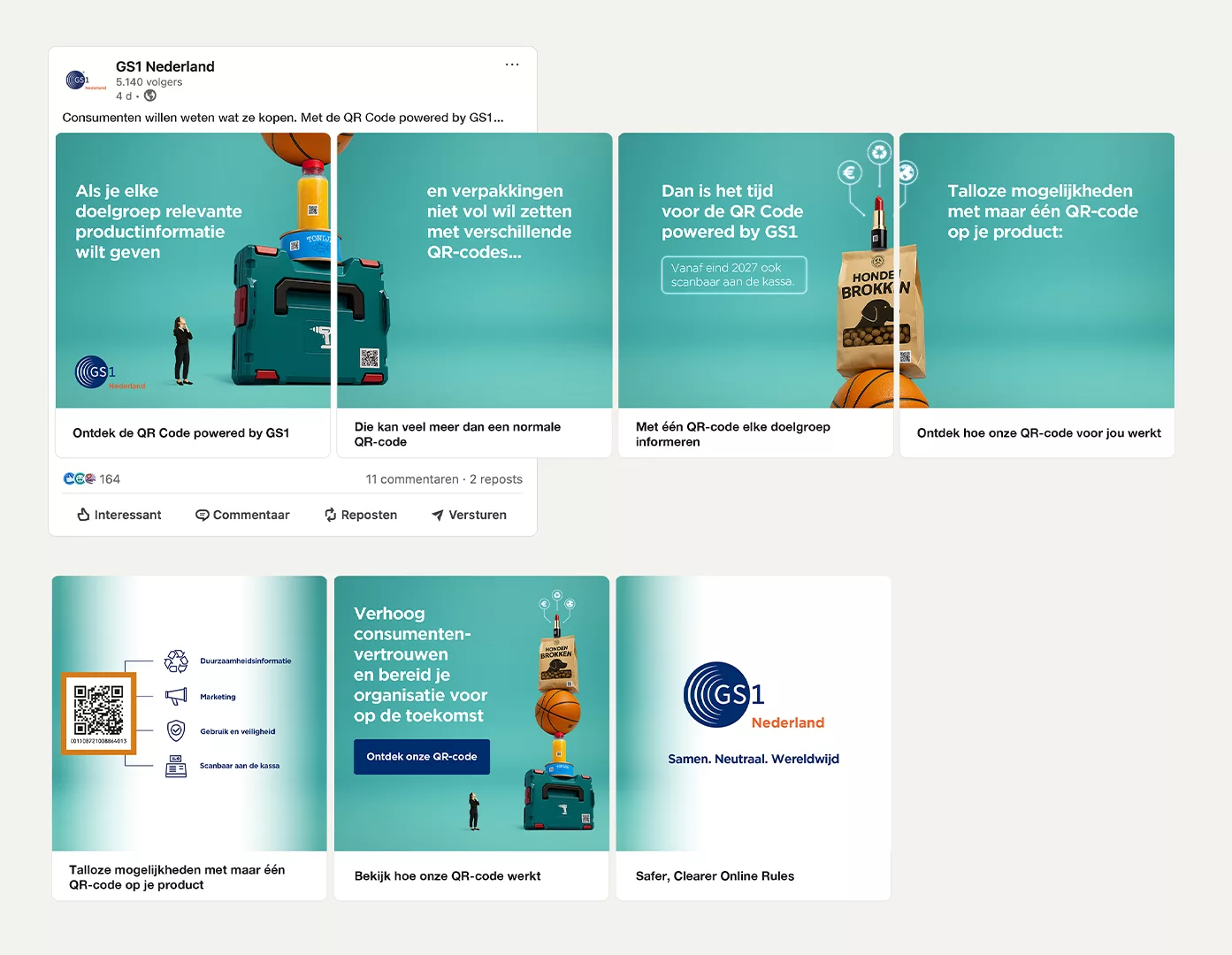Image resolution: width=1232 pixels, height=955 pixels.
Task: Open the GS1 Nederland page name
Action: (x=165, y=66)
